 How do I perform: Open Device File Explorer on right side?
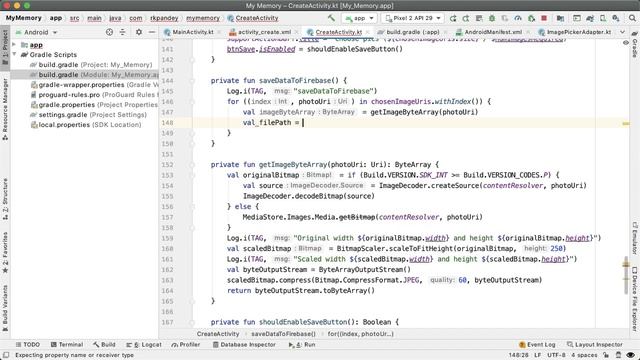635,299
